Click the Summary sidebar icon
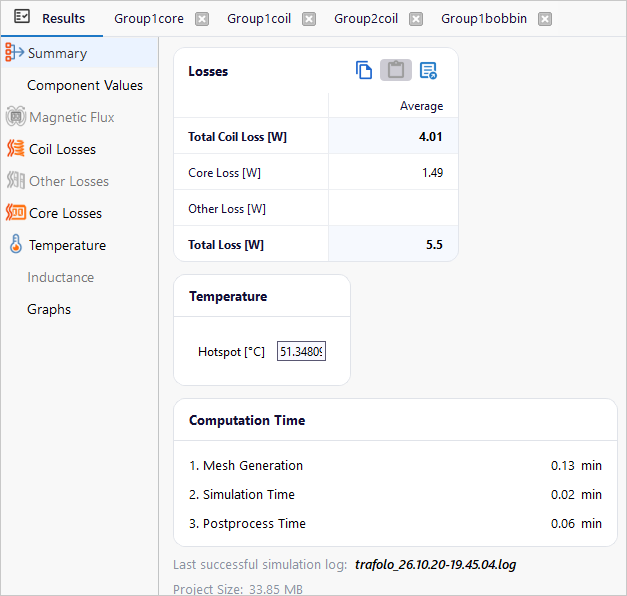This screenshot has width=627, height=596. pyautogui.click(x=14, y=52)
